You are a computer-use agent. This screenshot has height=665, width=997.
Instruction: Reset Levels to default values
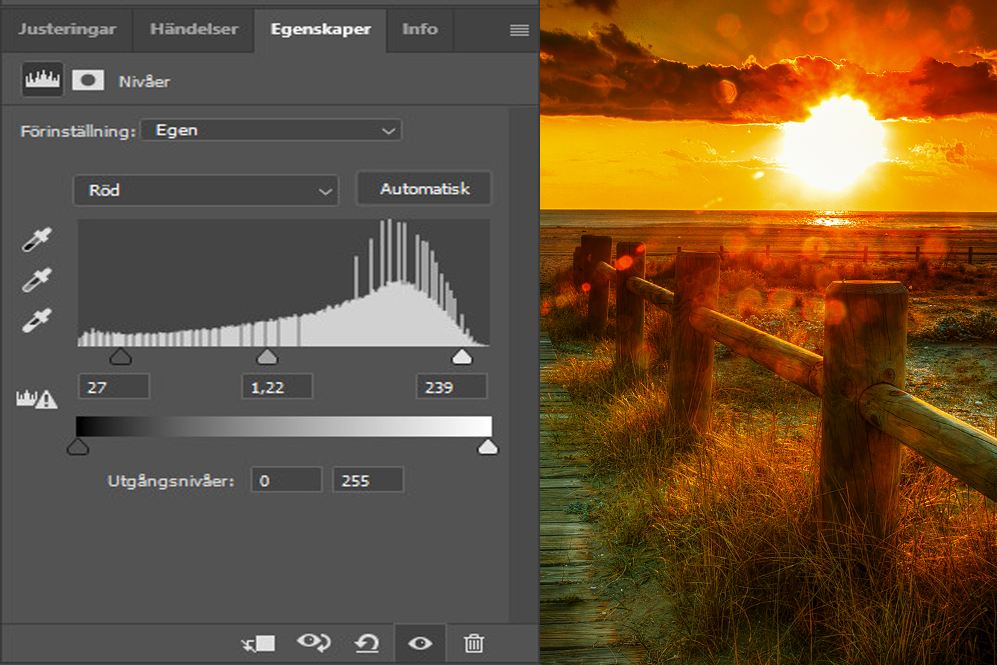(367, 643)
